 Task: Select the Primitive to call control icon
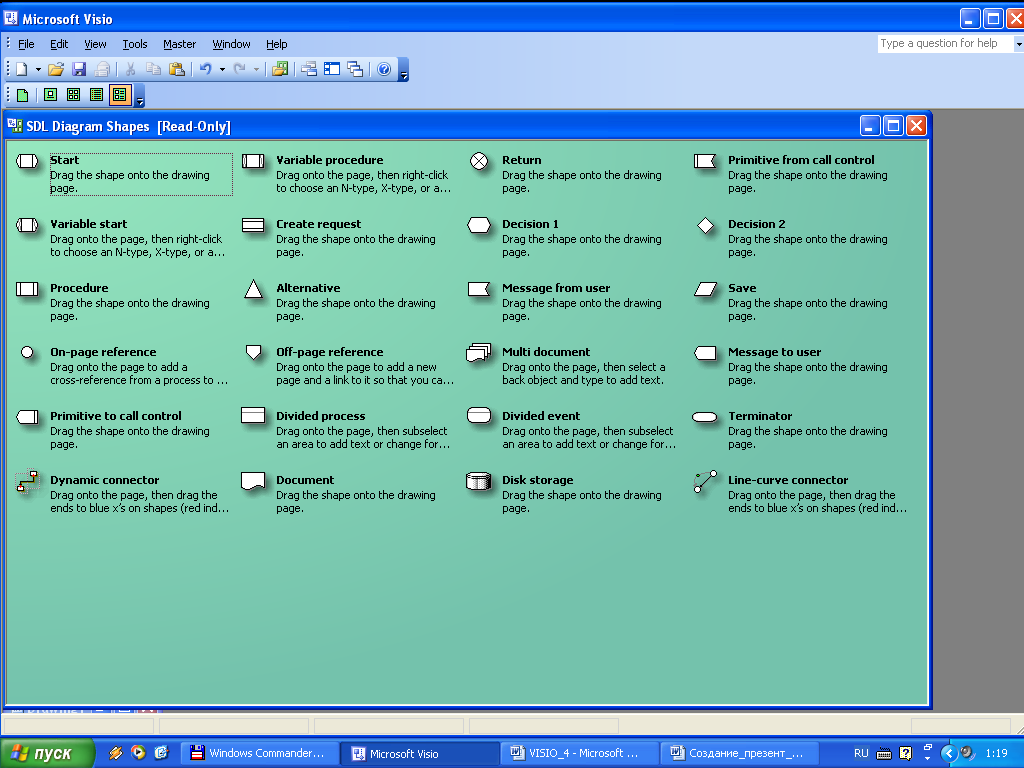[27, 417]
